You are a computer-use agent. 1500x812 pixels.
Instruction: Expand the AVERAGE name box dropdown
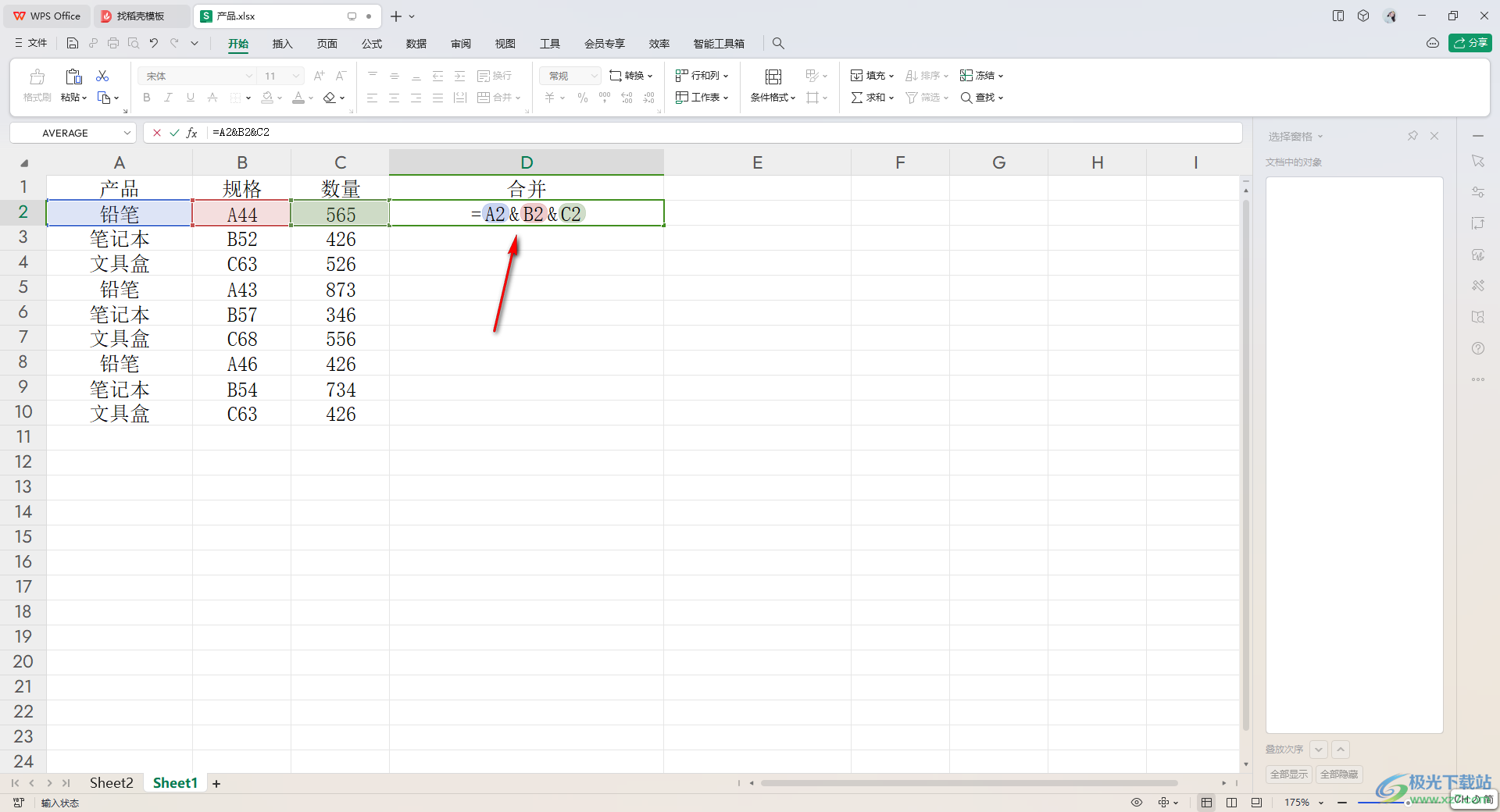(x=127, y=133)
